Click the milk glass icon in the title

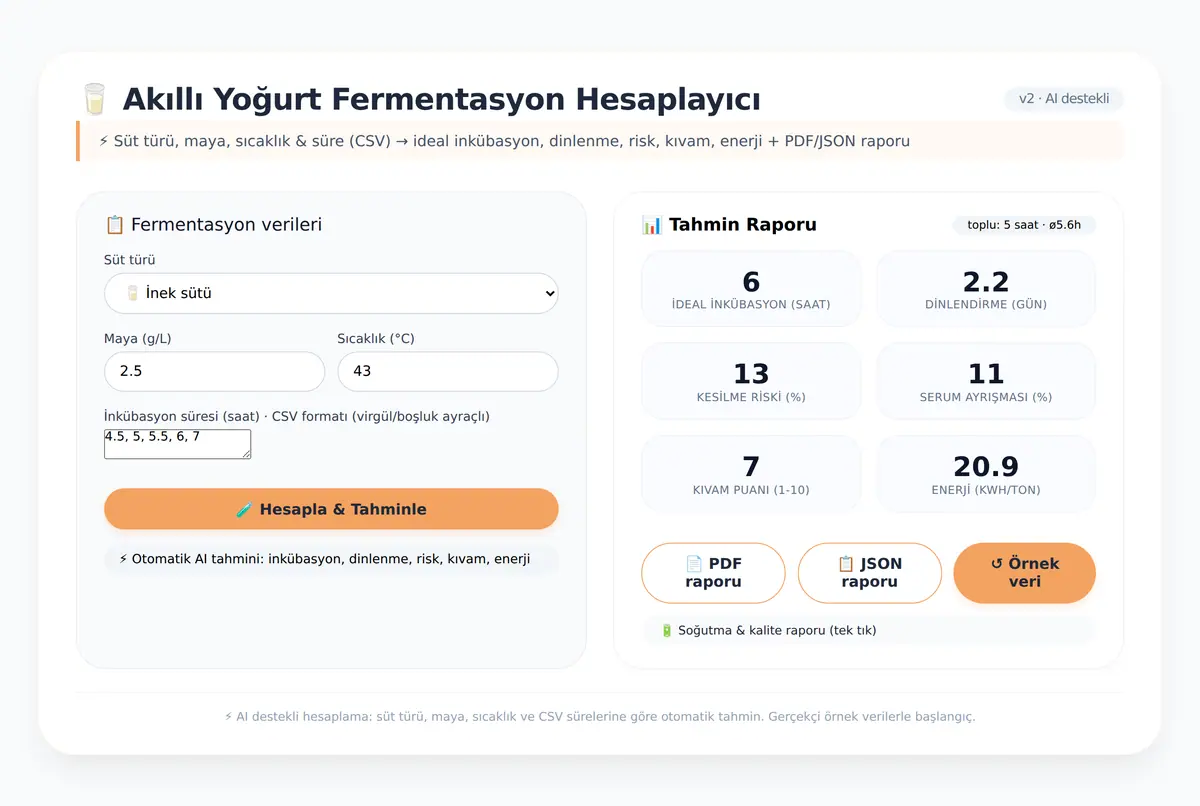pyautogui.click(x=94, y=100)
